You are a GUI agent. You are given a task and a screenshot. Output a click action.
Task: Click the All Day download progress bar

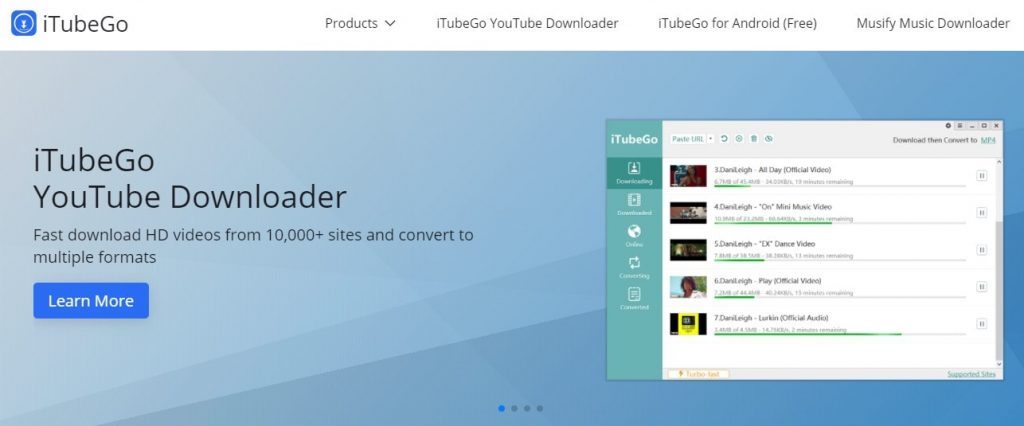840,186
